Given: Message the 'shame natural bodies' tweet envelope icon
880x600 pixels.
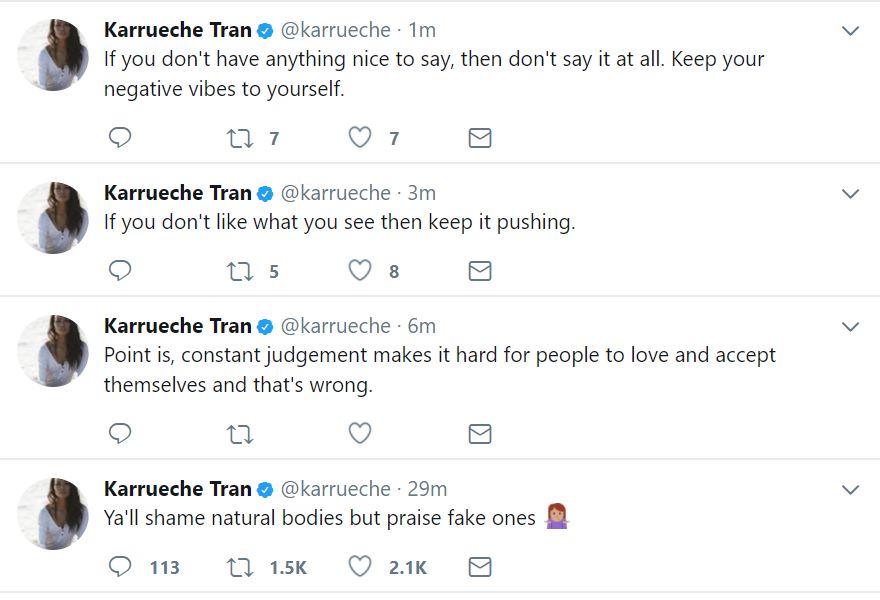Looking at the screenshot, I should click(x=480, y=567).
